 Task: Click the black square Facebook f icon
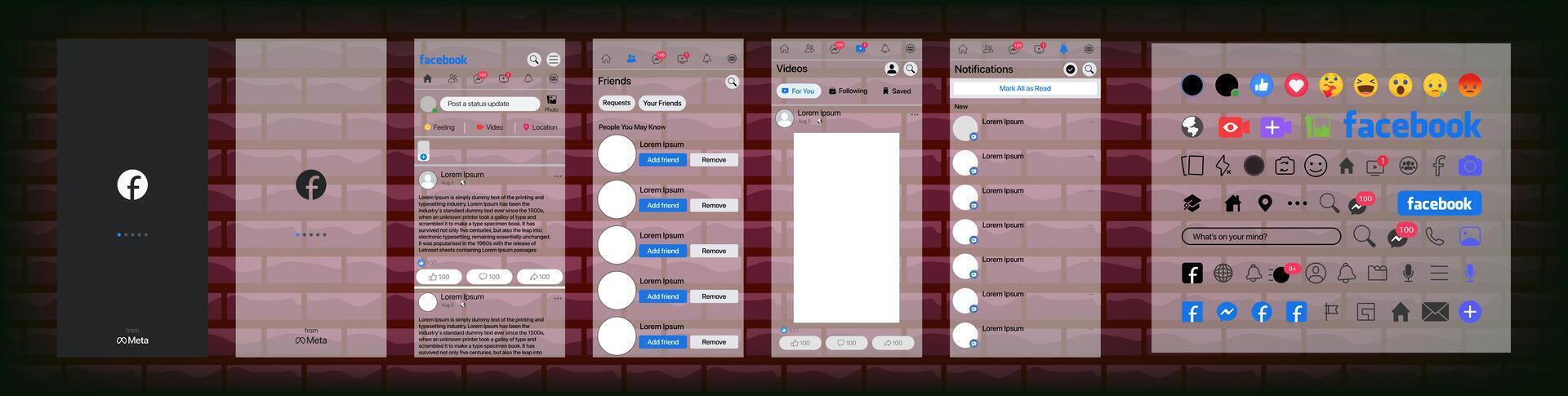click(1192, 274)
